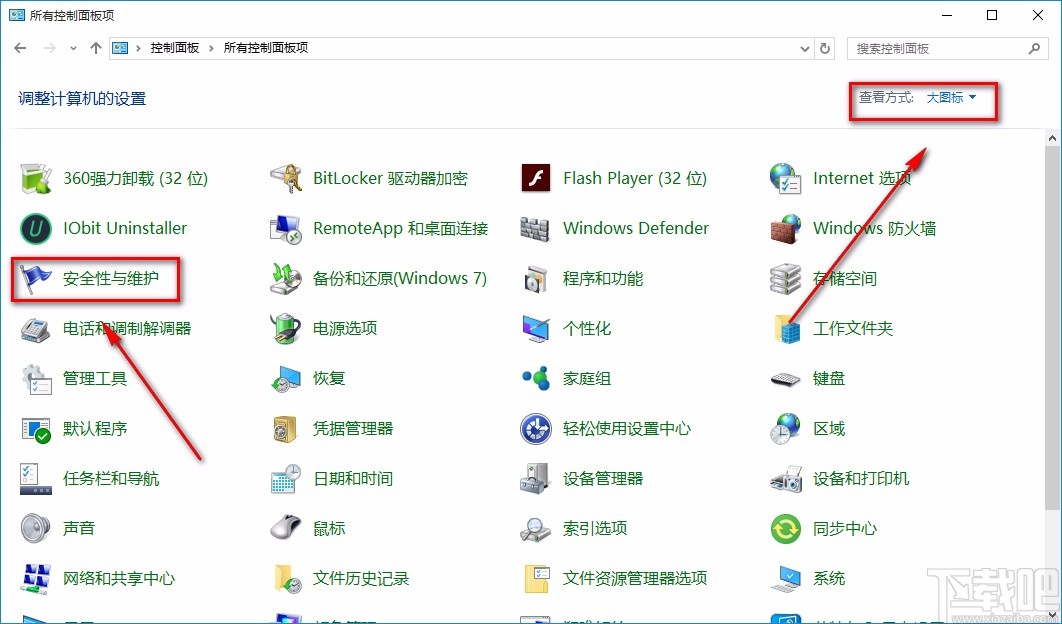The width and height of the screenshot is (1062, 624).
Task: Open 声音 (Sound) settings
Action: pyautogui.click(x=80, y=528)
